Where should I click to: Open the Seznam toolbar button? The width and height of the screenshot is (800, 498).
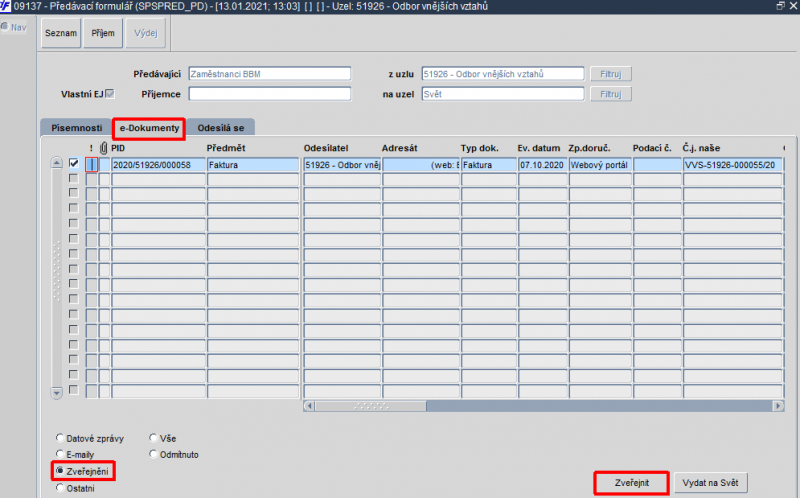61,33
